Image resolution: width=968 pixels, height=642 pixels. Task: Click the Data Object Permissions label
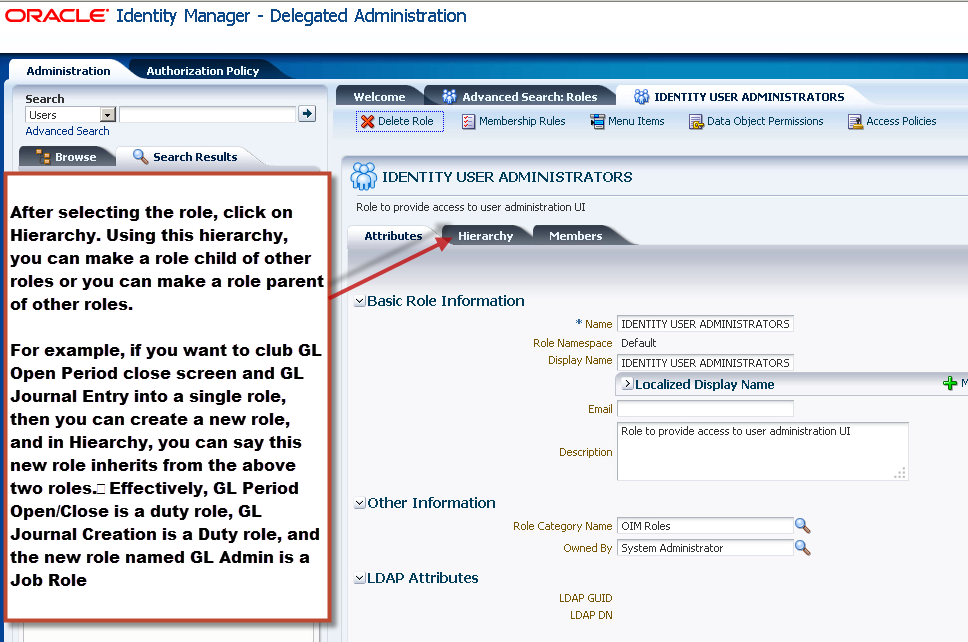(765, 121)
